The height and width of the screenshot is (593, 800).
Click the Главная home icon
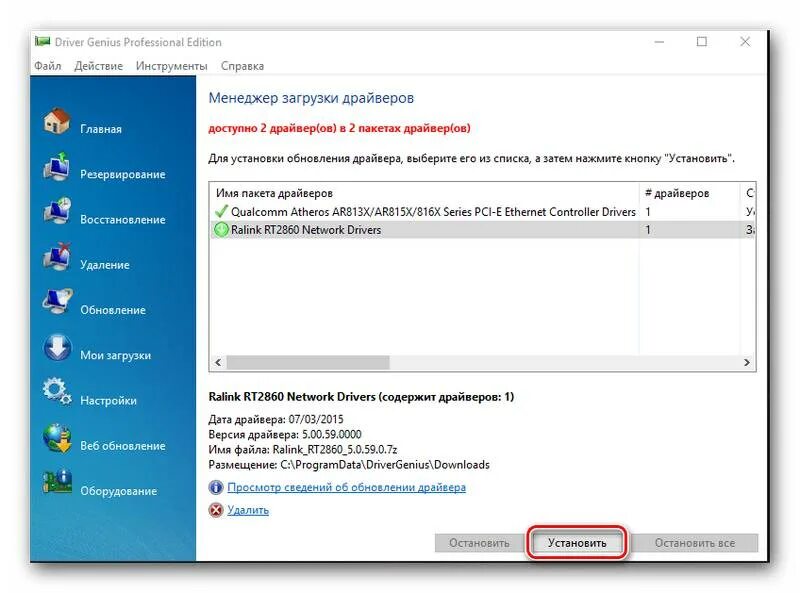click(57, 121)
